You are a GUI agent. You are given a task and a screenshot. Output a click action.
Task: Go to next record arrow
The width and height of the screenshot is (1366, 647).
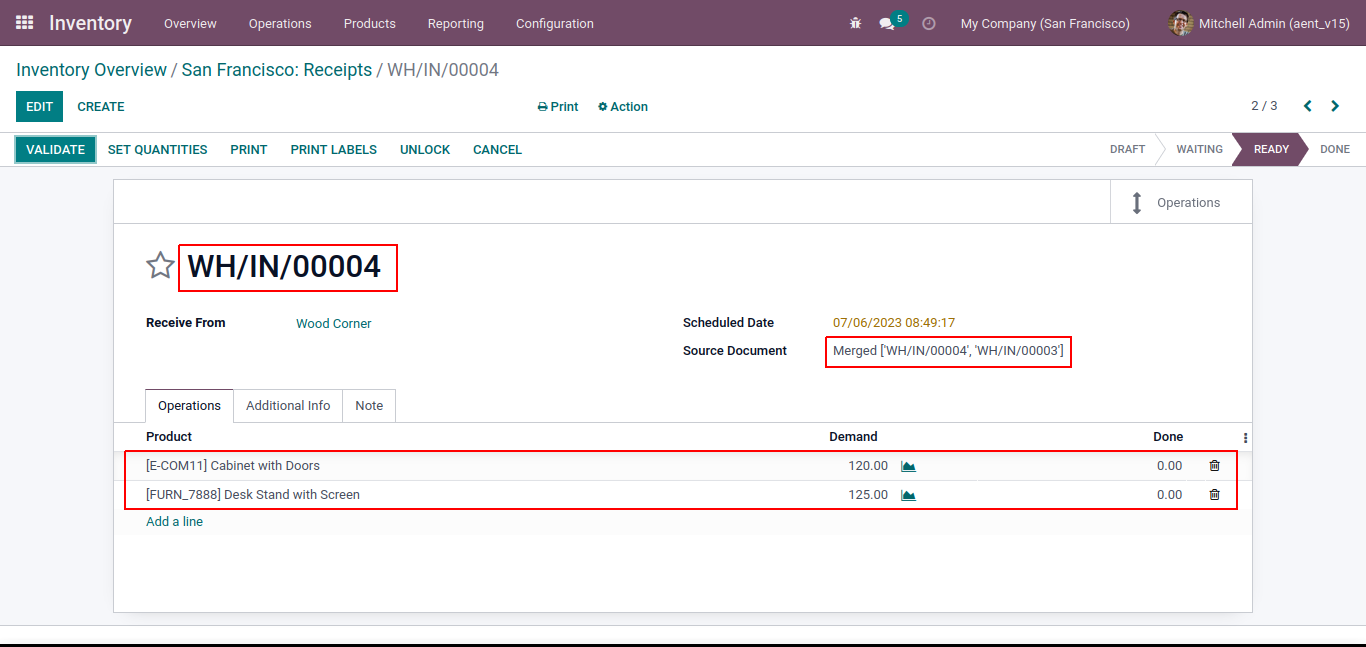1335,106
